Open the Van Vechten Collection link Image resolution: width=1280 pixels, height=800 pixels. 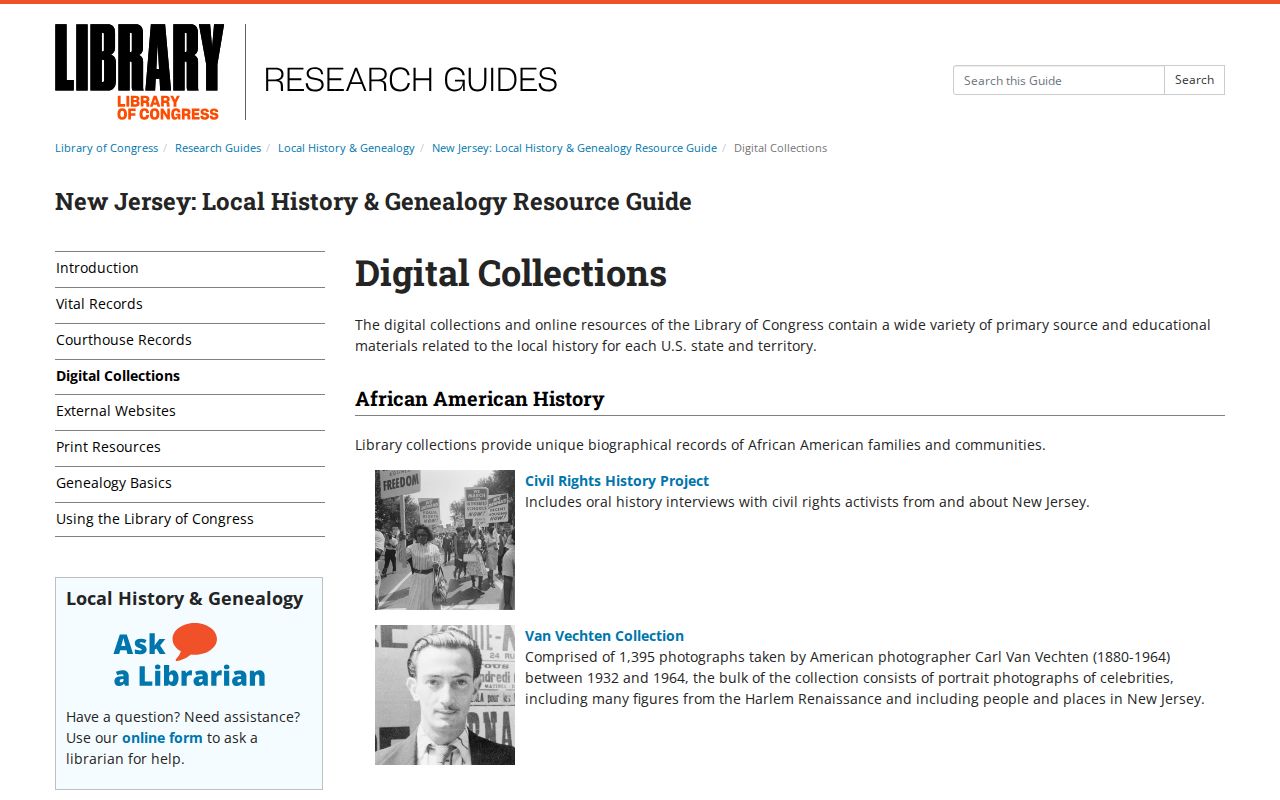(x=604, y=636)
